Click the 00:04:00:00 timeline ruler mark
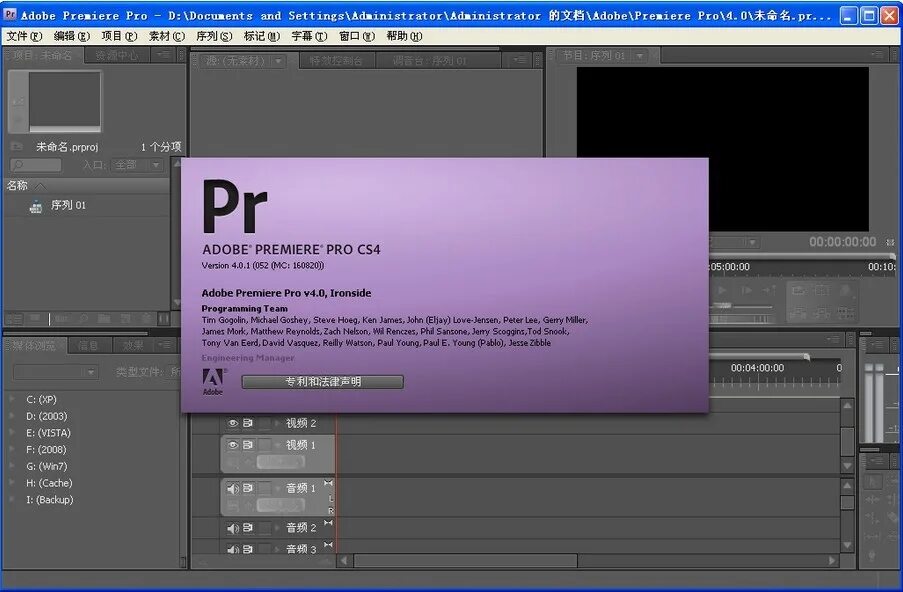Screen dimensions: 903x592 coord(757,367)
